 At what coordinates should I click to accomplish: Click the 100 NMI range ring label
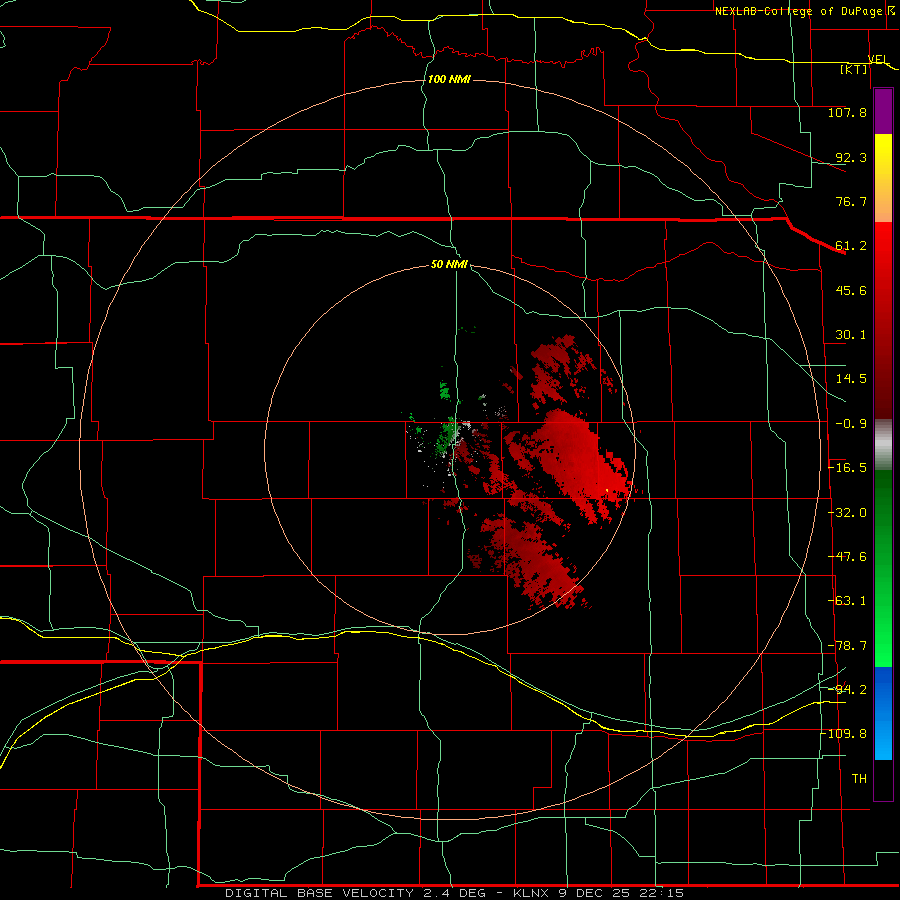[x=449, y=79]
